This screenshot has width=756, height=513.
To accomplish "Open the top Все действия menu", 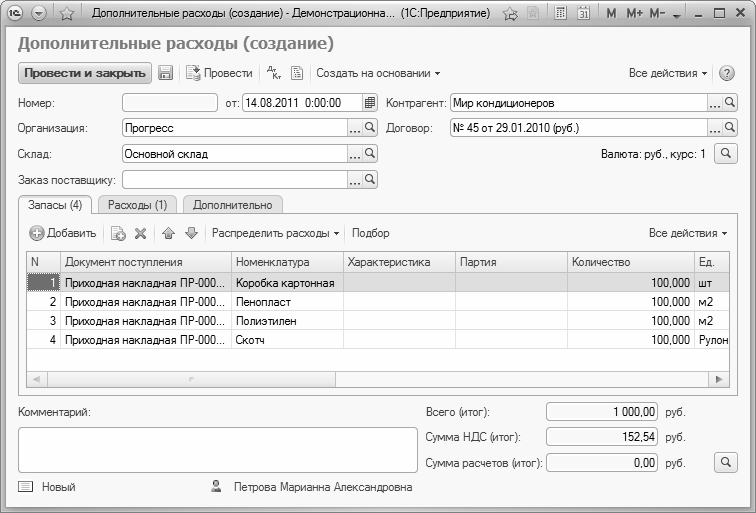I will pyautogui.click(x=668, y=73).
